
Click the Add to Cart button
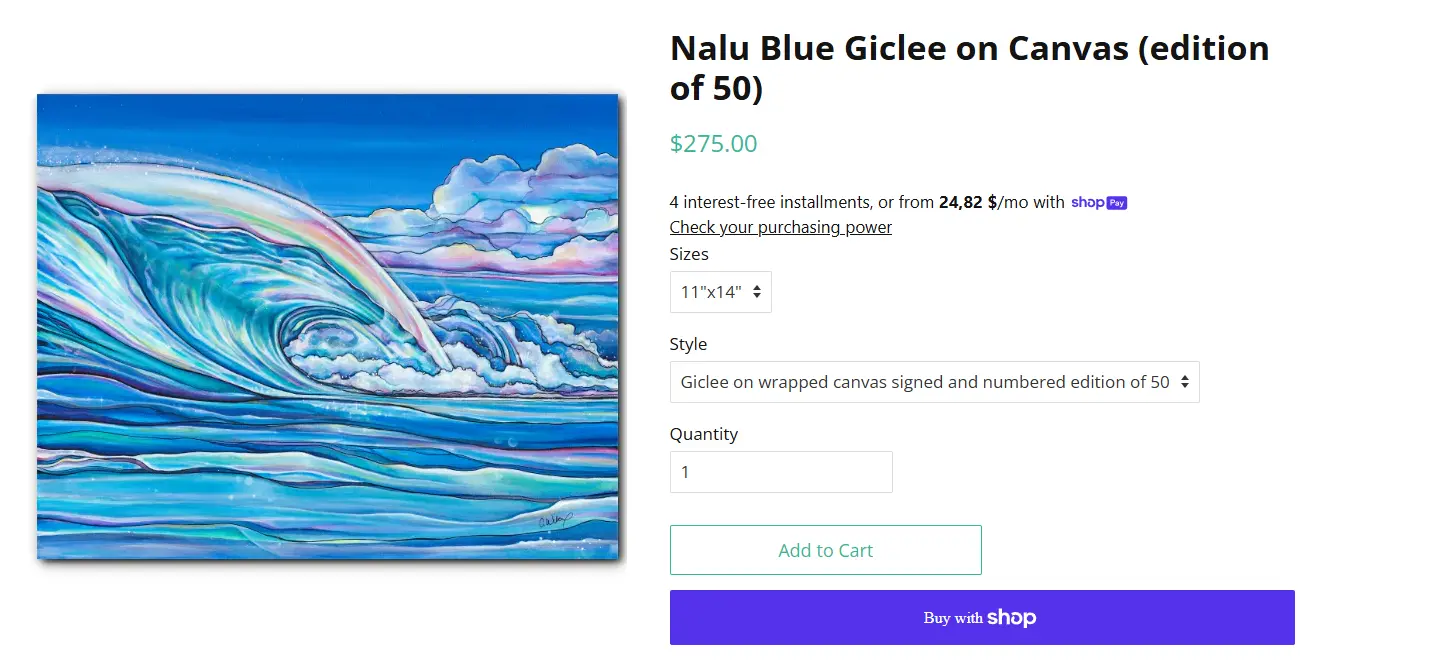click(825, 550)
